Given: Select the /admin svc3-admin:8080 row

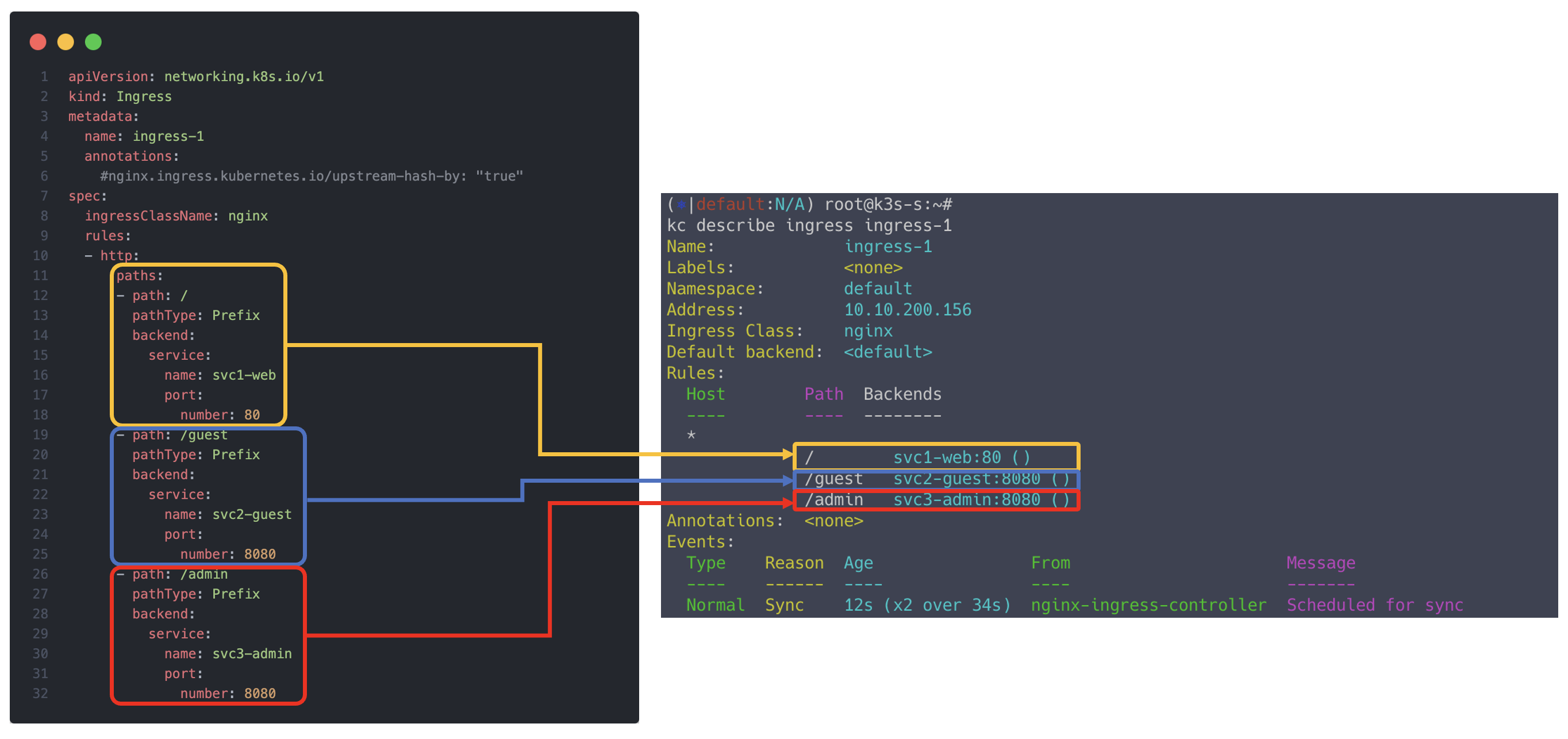Looking at the screenshot, I should click(936, 501).
